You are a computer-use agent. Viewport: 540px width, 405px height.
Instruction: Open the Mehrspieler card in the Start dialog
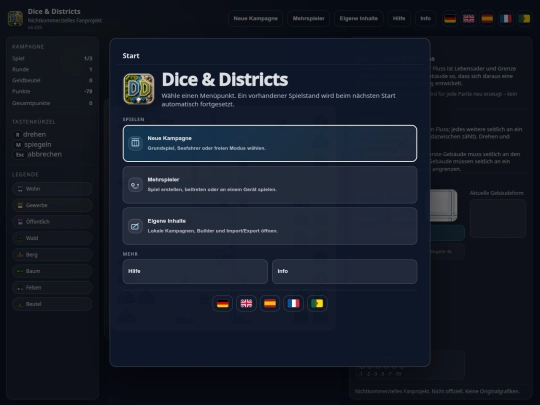(x=270, y=185)
